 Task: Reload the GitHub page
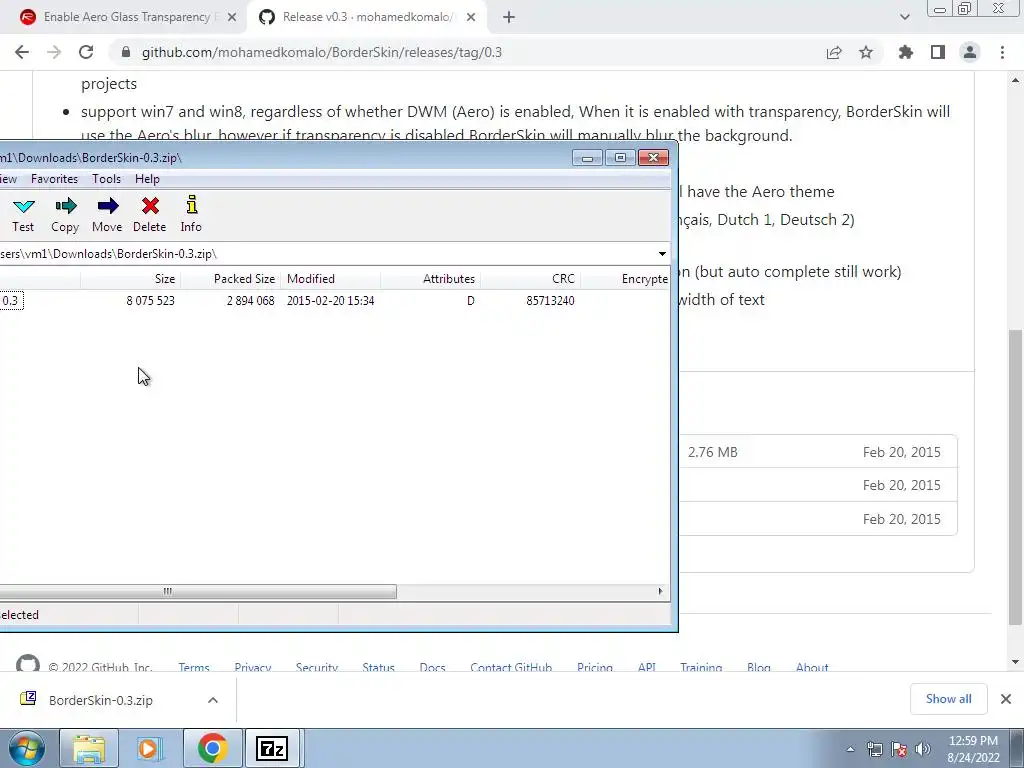click(x=86, y=52)
